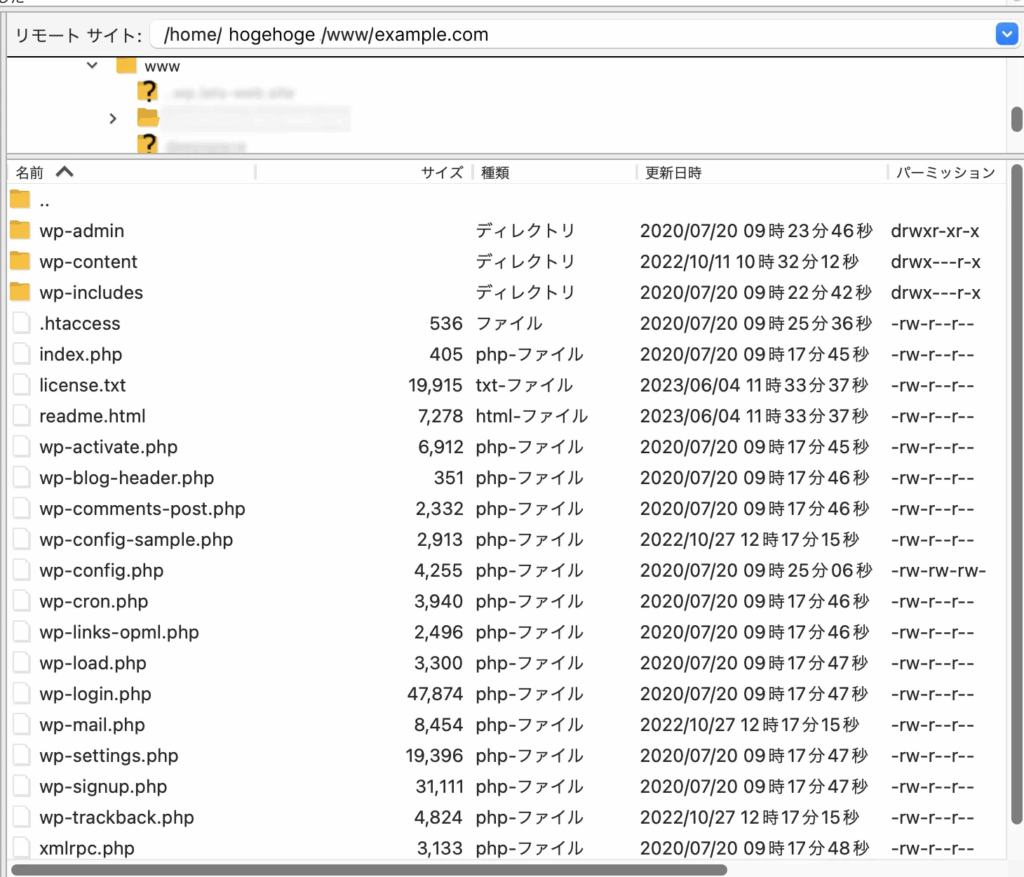Select the wp-includes directory name
The width and height of the screenshot is (1024, 877).
click(91, 293)
